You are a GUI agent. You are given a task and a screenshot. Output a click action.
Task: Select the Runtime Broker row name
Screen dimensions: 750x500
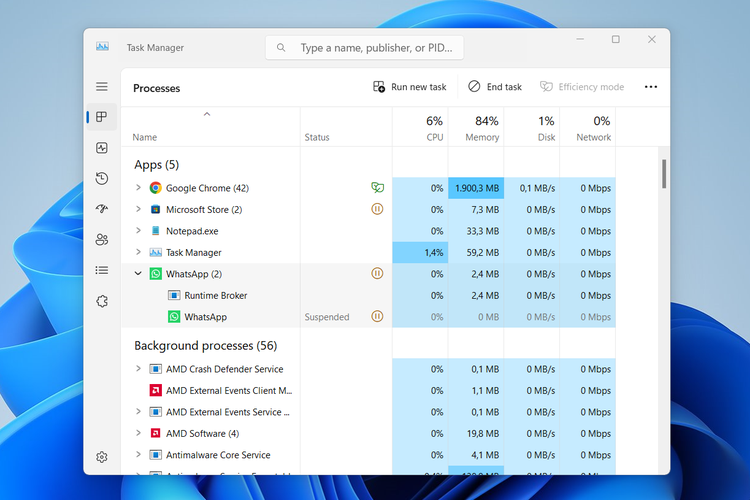coord(216,296)
